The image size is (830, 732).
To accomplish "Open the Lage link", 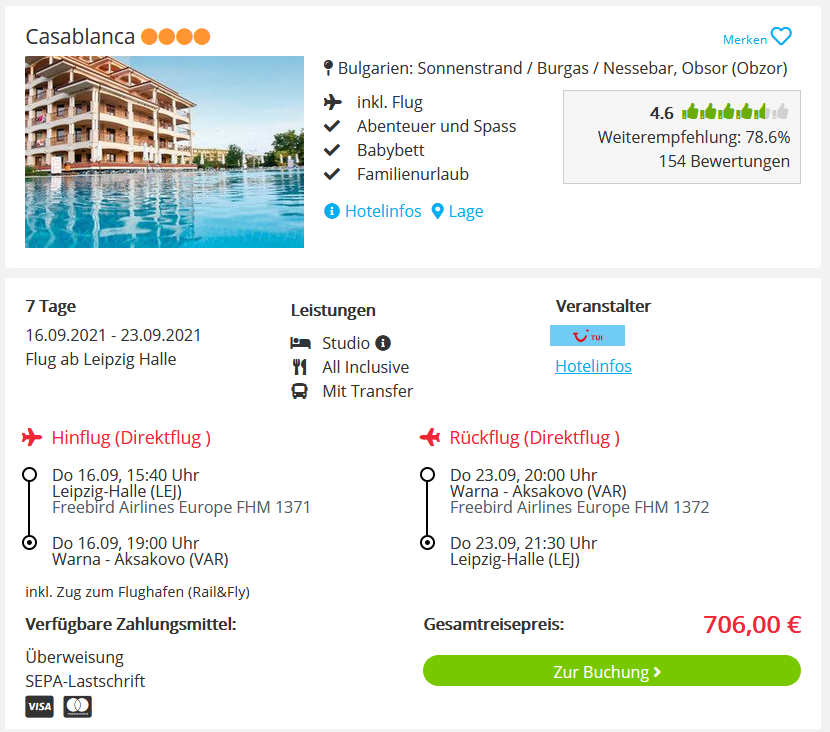I will [x=466, y=211].
